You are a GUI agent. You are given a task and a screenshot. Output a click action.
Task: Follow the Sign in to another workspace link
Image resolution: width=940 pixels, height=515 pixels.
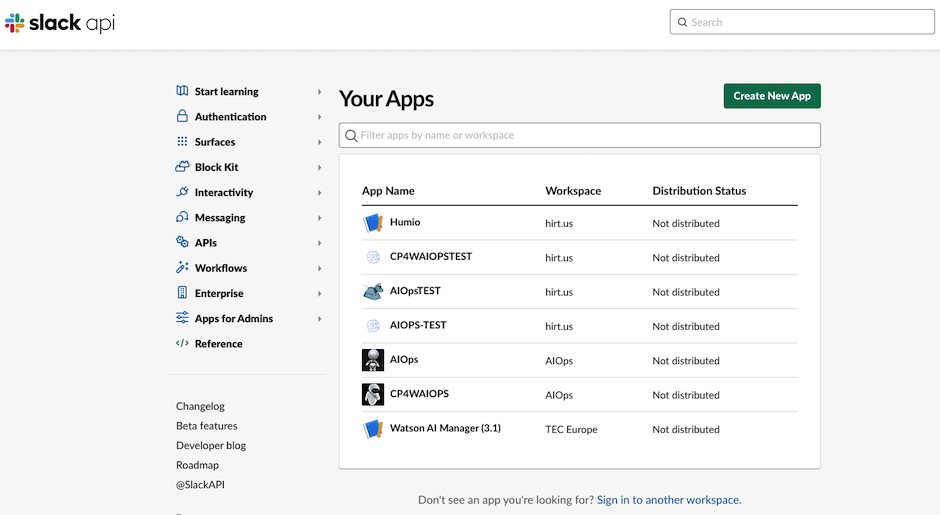668,499
